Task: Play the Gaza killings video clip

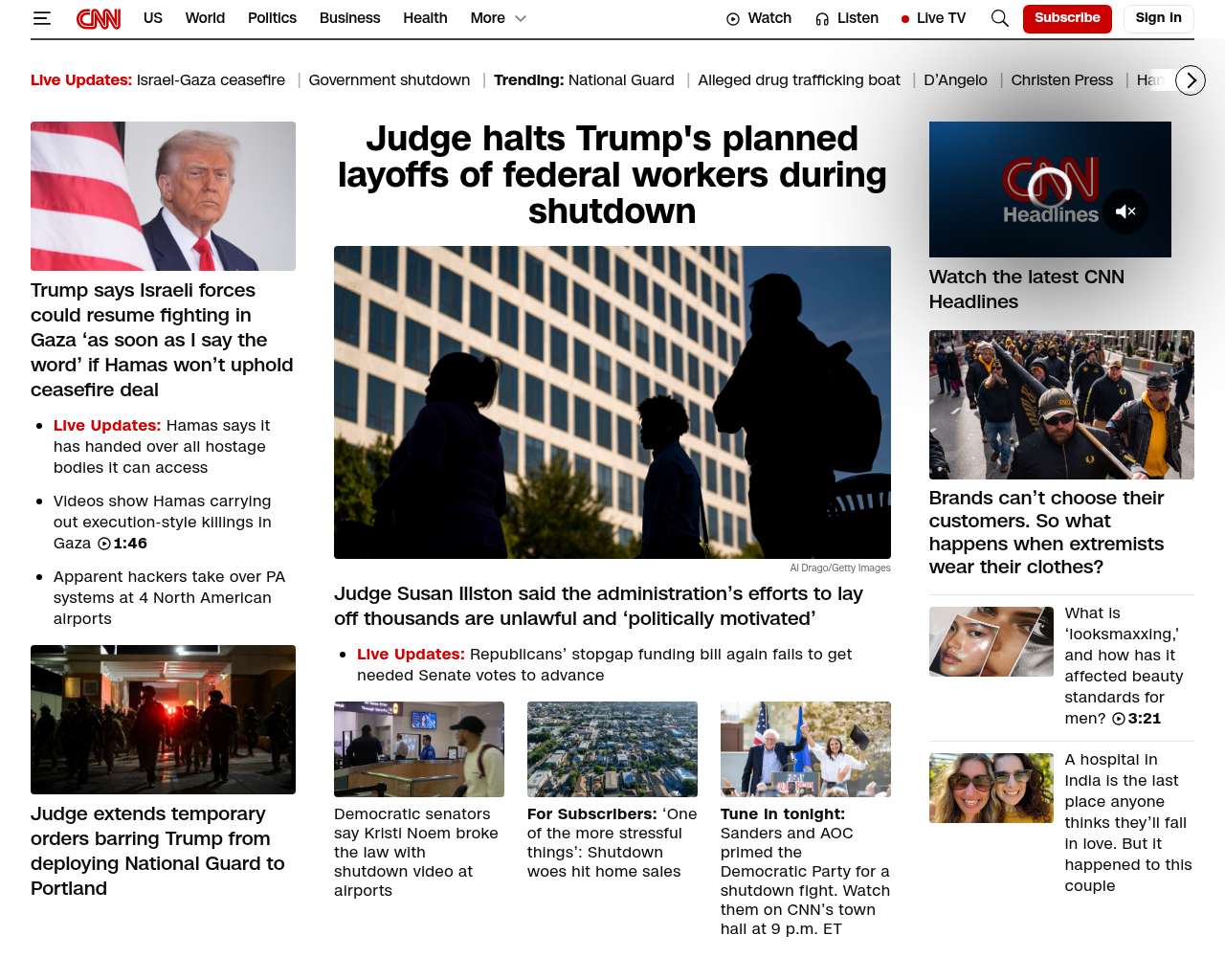Action: (104, 544)
